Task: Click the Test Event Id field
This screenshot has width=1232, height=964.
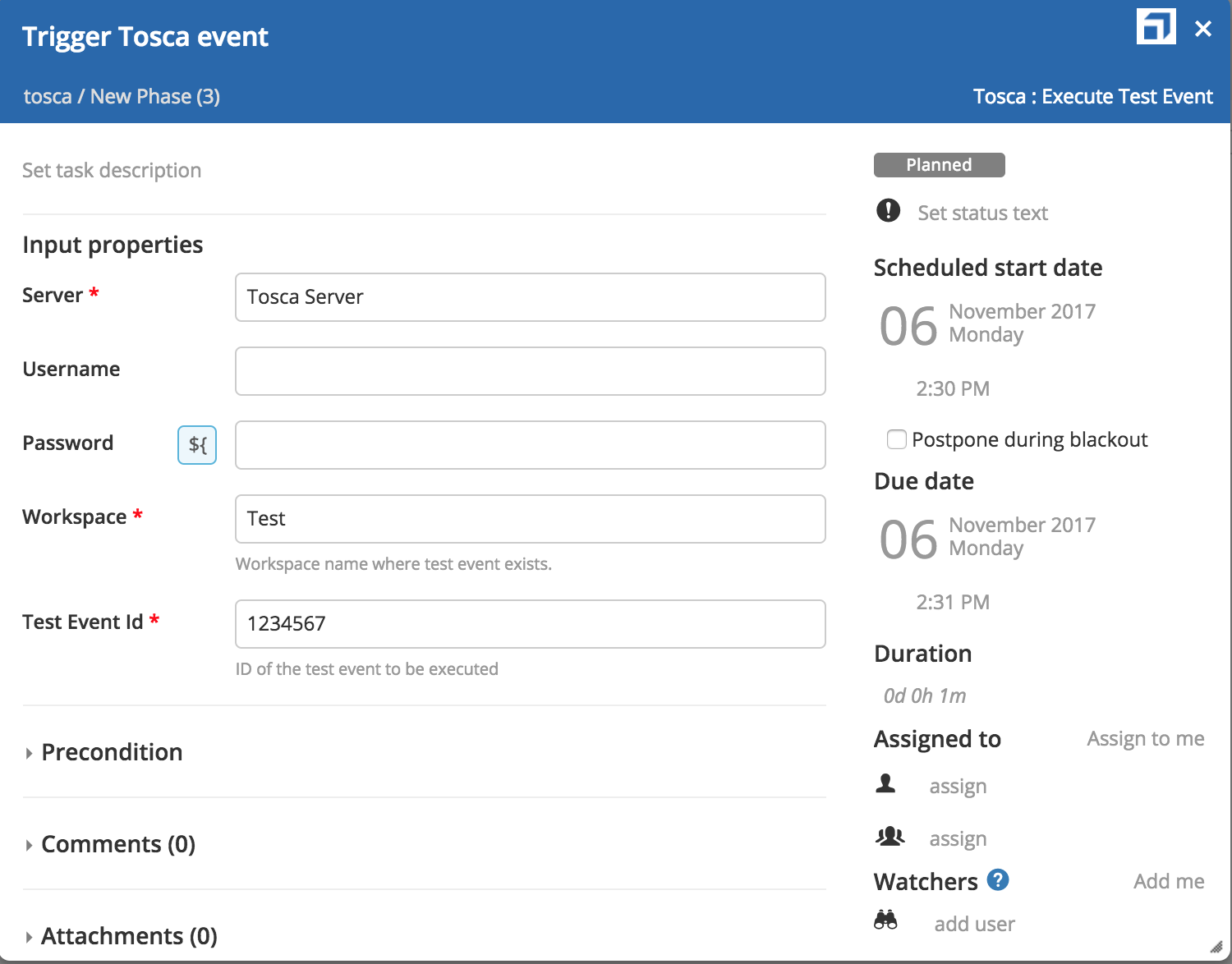Action: click(x=531, y=624)
